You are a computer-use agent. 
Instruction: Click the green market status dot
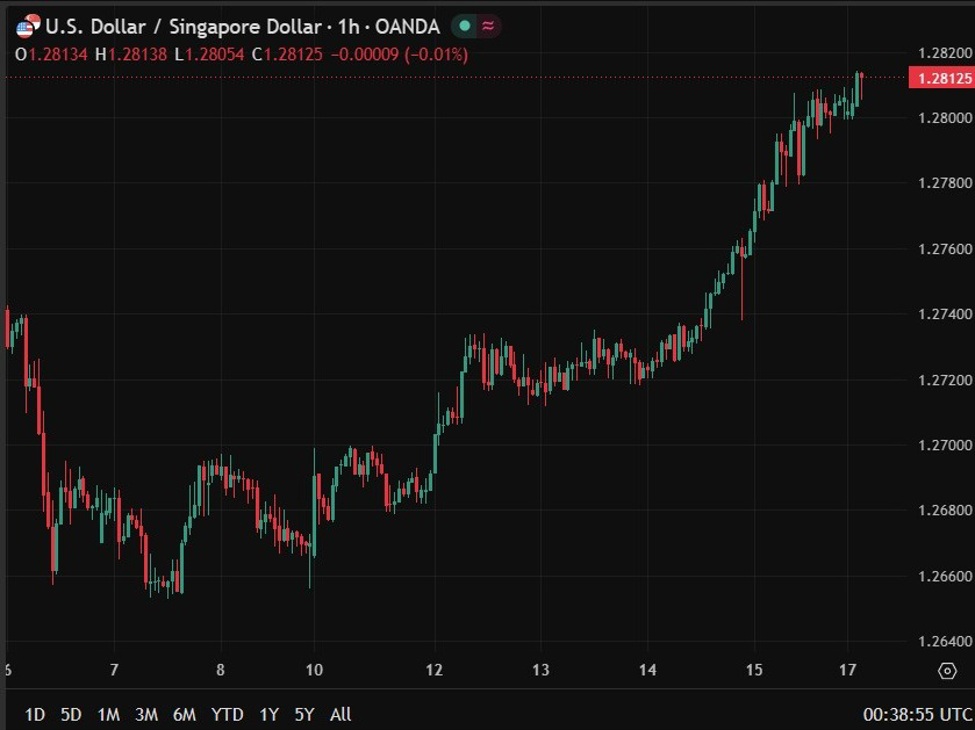(464, 26)
